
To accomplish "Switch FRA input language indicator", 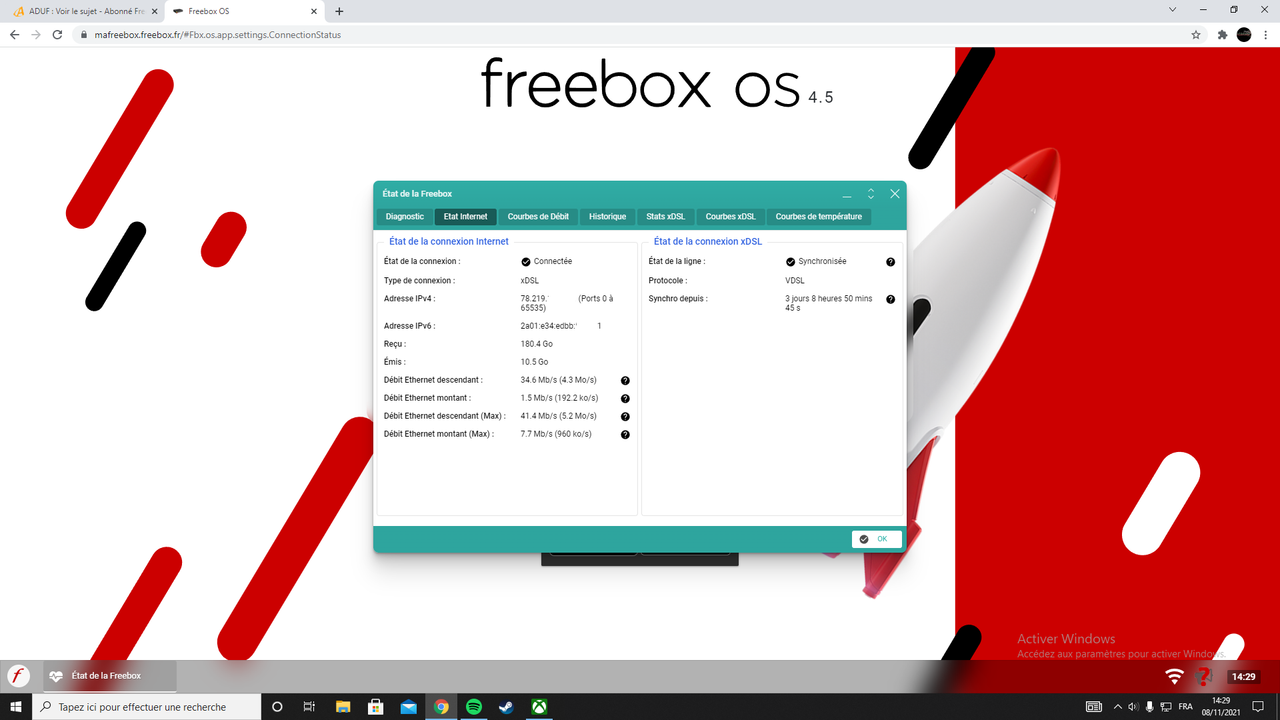I will [1185, 707].
